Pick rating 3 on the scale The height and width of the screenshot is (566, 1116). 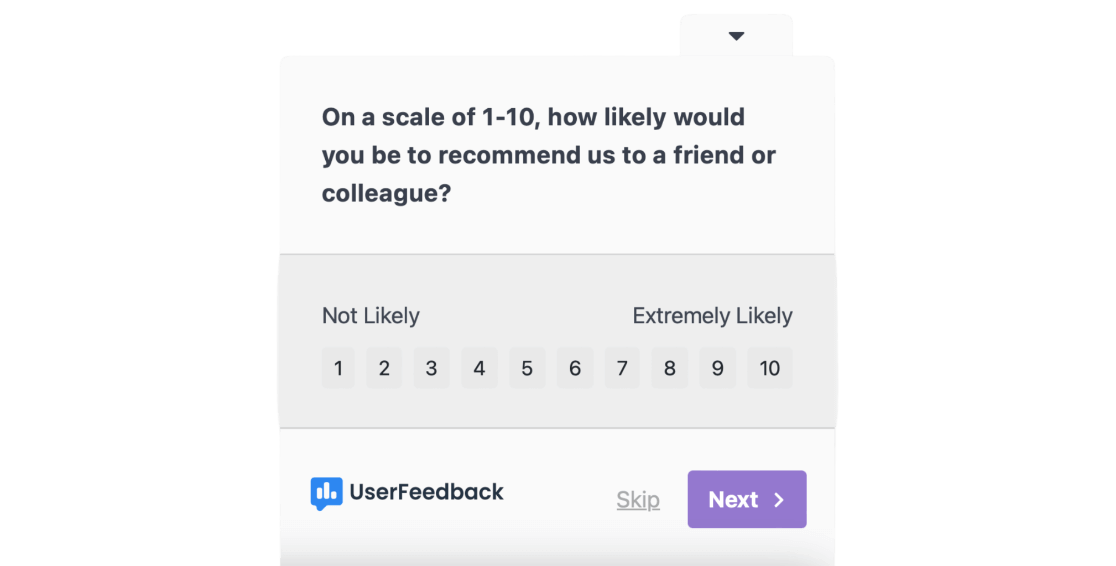tap(431, 368)
